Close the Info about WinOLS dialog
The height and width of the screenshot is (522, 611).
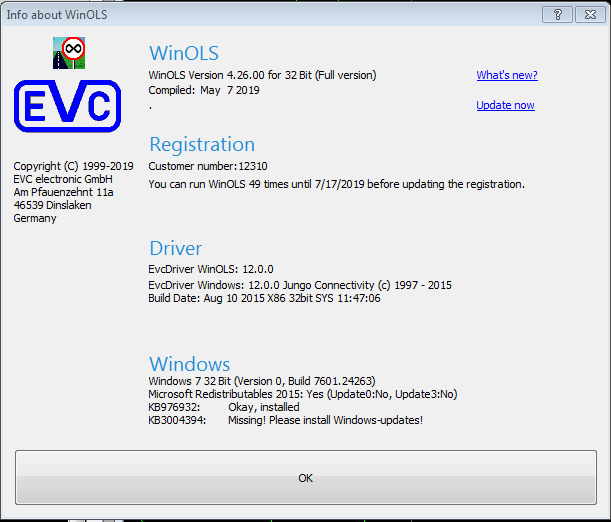(590, 14)
